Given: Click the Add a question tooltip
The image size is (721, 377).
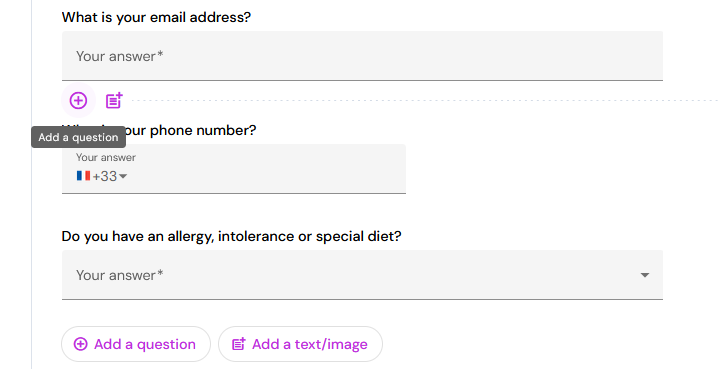Looking at the screenshot, I should [79, 137].
